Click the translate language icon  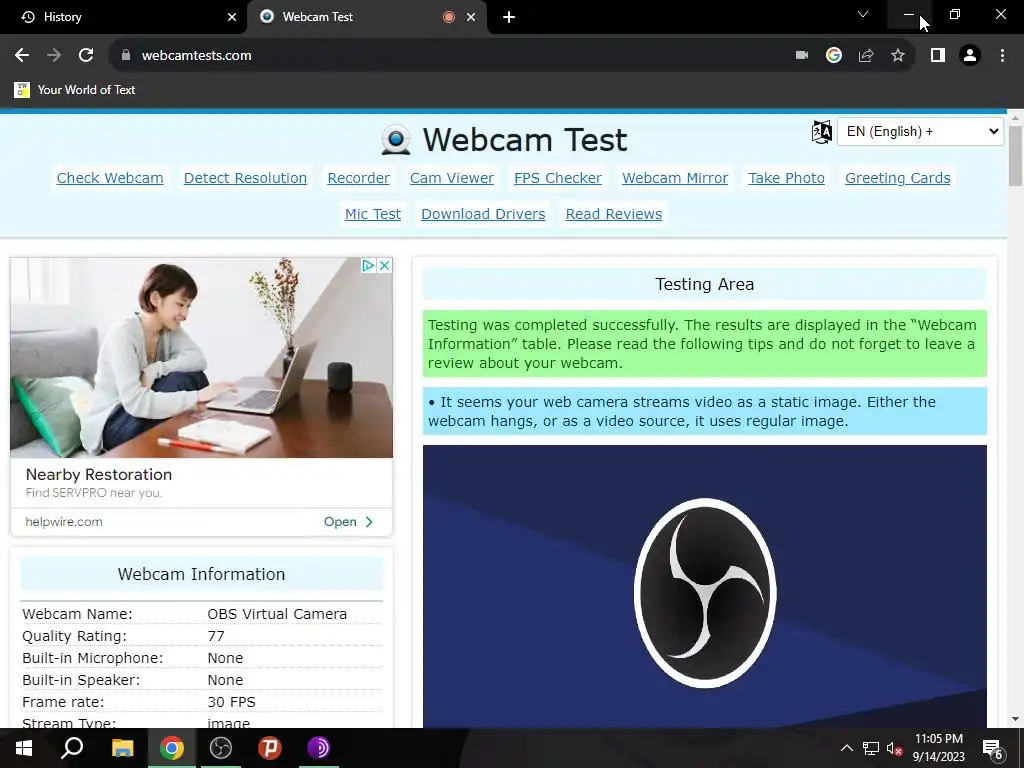coord(822,132)
